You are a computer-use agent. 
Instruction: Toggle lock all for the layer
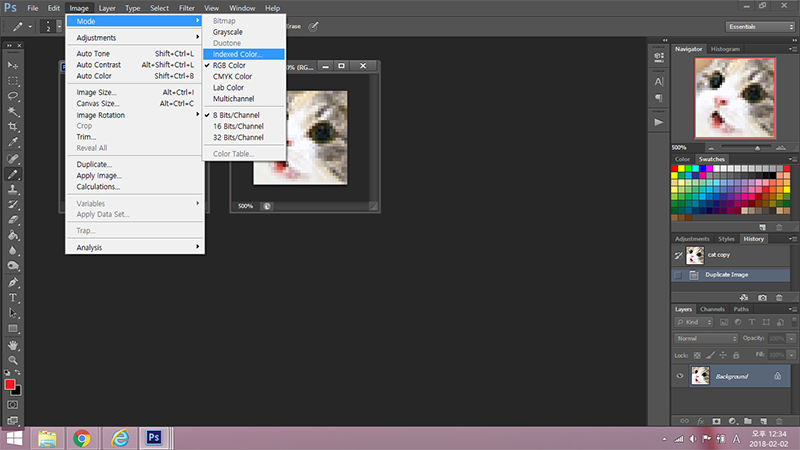tap(736, 355)
